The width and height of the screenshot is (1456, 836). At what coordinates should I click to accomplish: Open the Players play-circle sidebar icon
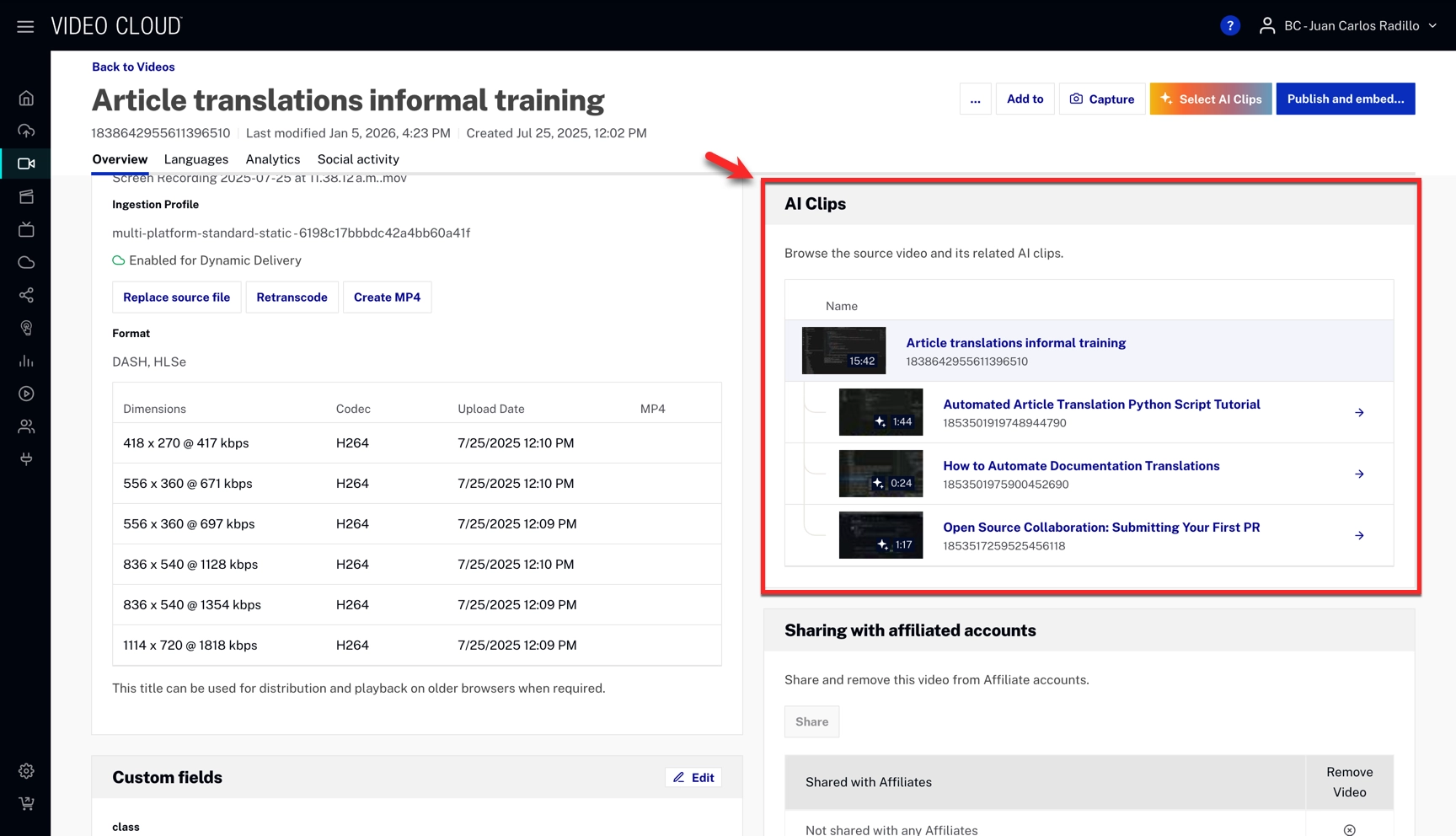point(26,394)
